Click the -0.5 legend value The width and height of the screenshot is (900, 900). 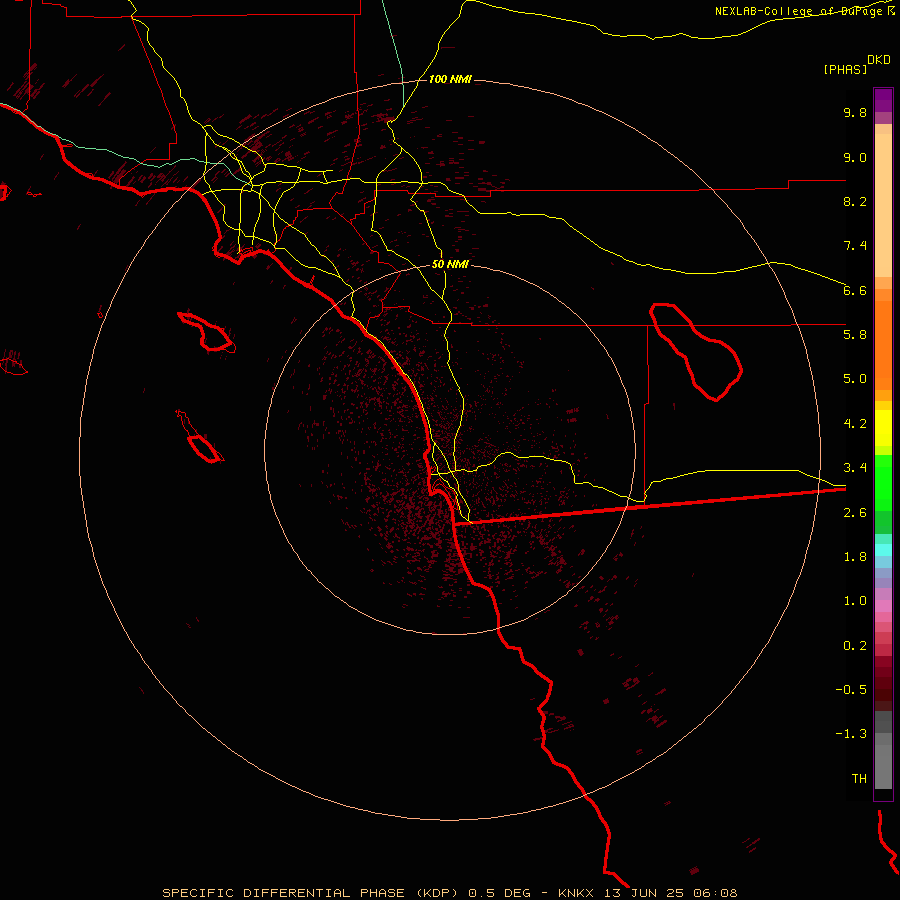[x=851, y=689]
